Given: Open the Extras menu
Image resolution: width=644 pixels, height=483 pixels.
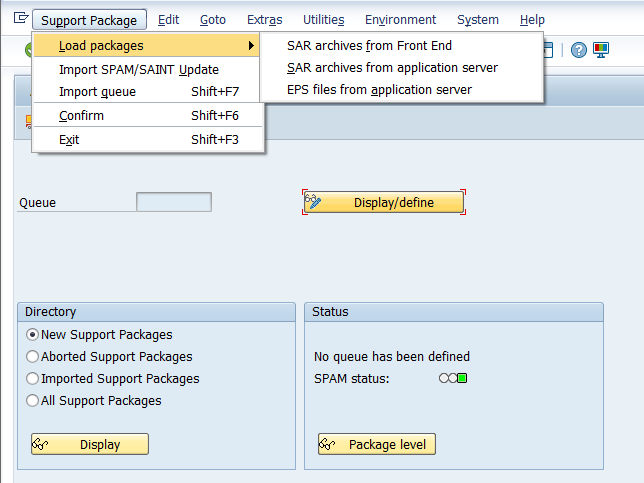Looking at the screenshot, I should point(264,20).
